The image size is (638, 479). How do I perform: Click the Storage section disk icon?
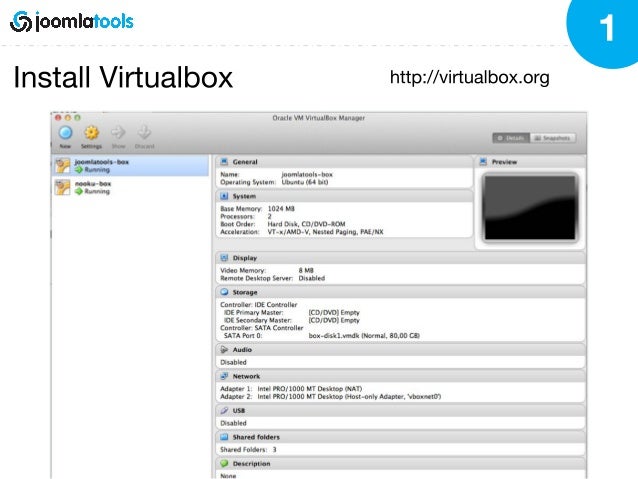pyautogui.click(x=224, y=292)
